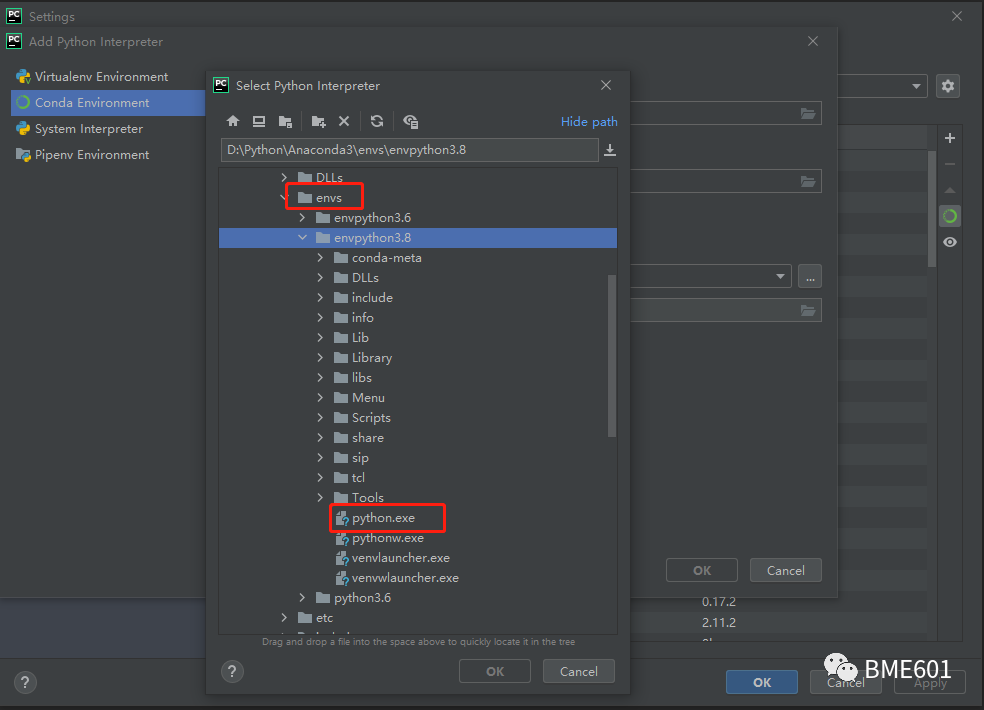
Task: Create a new folder icon
Action: [x=319, y=121]
